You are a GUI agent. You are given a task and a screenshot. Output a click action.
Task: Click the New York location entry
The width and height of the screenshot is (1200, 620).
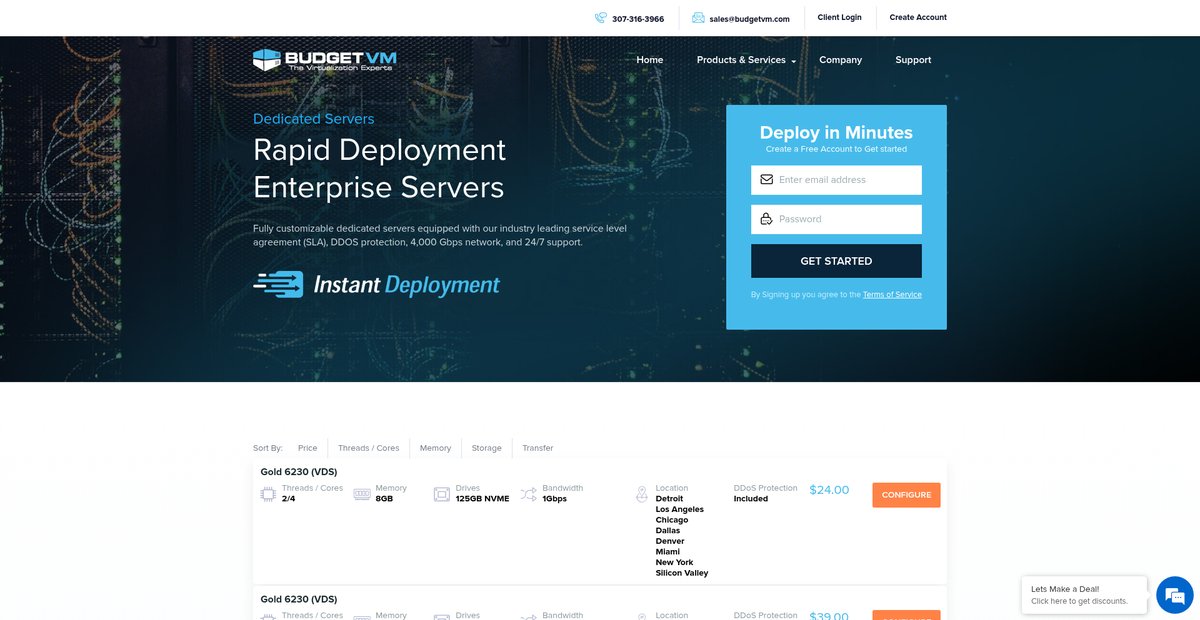point(675,562)
